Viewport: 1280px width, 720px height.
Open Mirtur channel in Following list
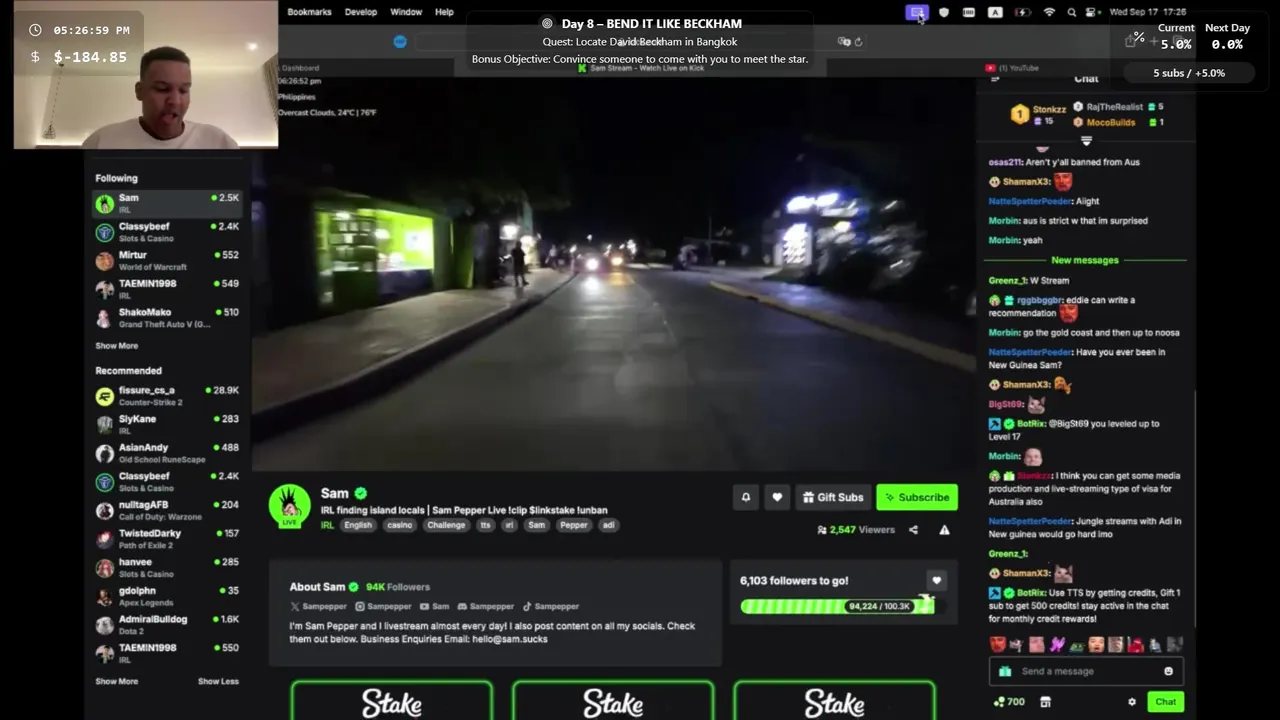[x=167, y=261]
